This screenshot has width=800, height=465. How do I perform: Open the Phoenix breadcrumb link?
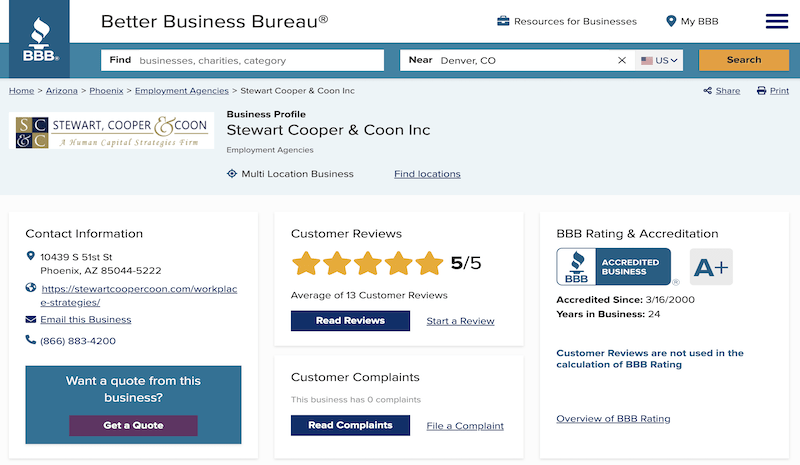click(106, 90)
